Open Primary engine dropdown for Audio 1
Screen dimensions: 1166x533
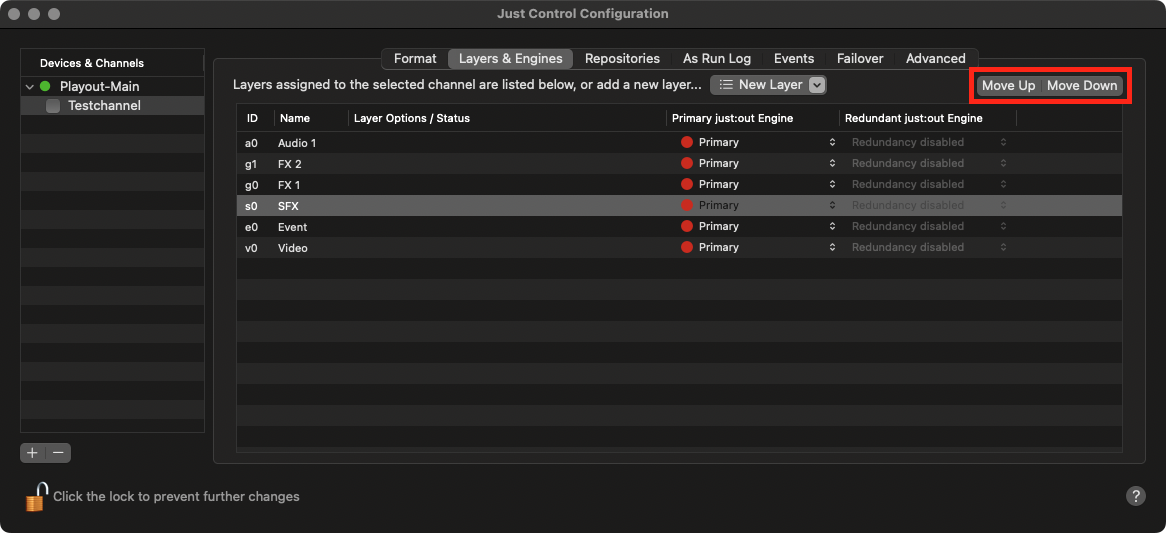click(x=832, y=142)
